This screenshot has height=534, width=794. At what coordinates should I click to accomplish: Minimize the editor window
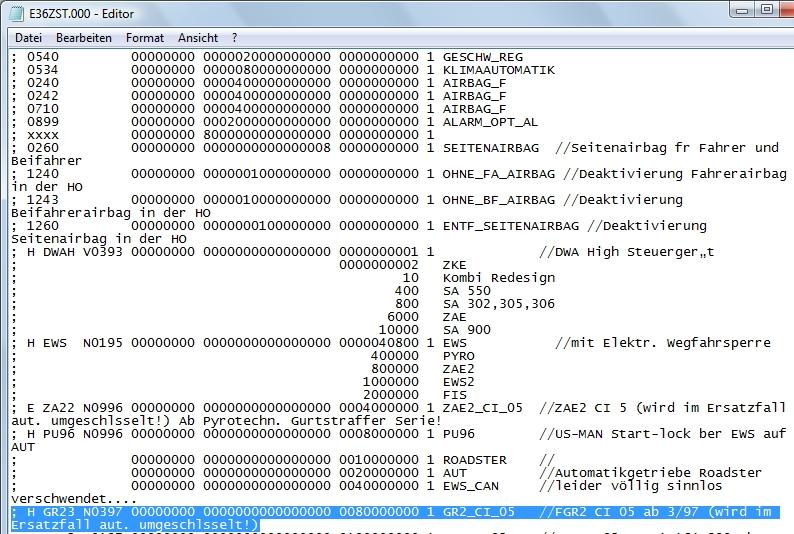click(735, 11)
